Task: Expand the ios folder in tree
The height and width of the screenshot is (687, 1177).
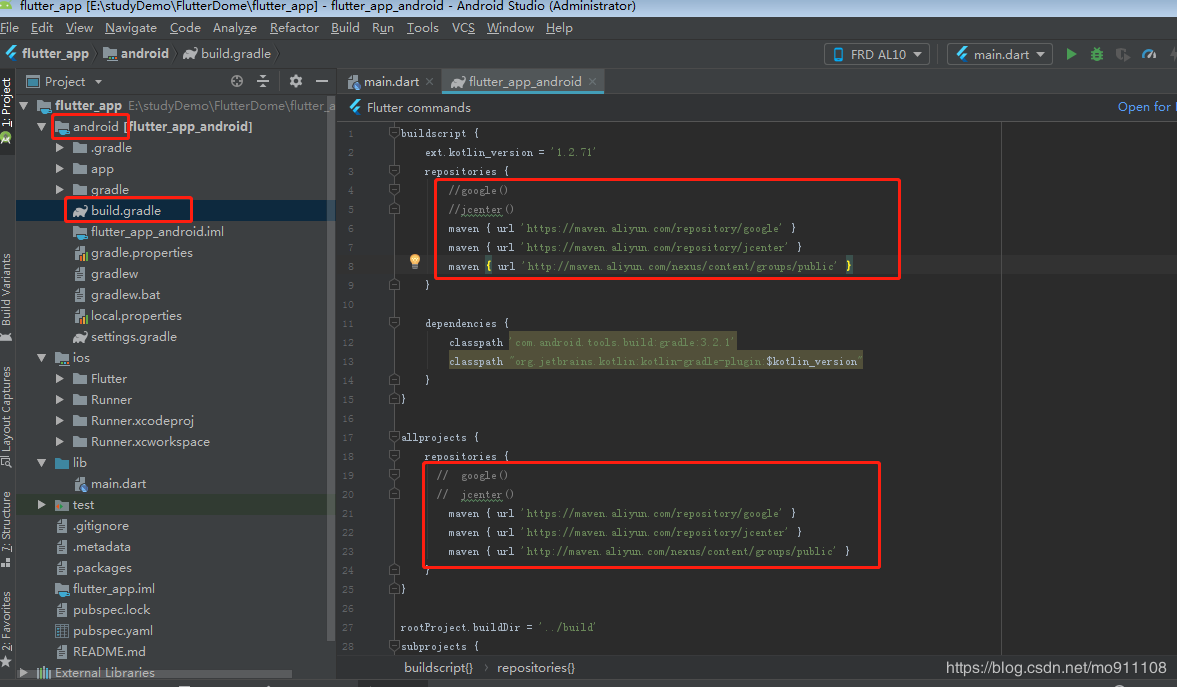Action: click(42, 358)
